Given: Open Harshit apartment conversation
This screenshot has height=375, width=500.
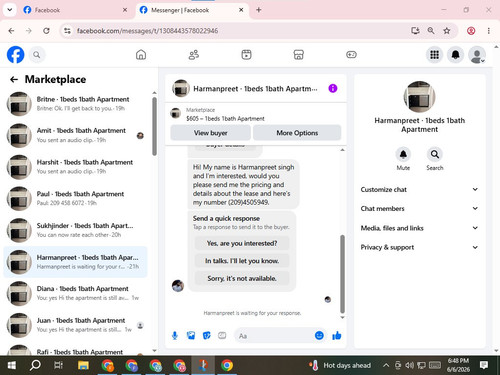Looking at the screenshot, I should [x=75, y=167].
